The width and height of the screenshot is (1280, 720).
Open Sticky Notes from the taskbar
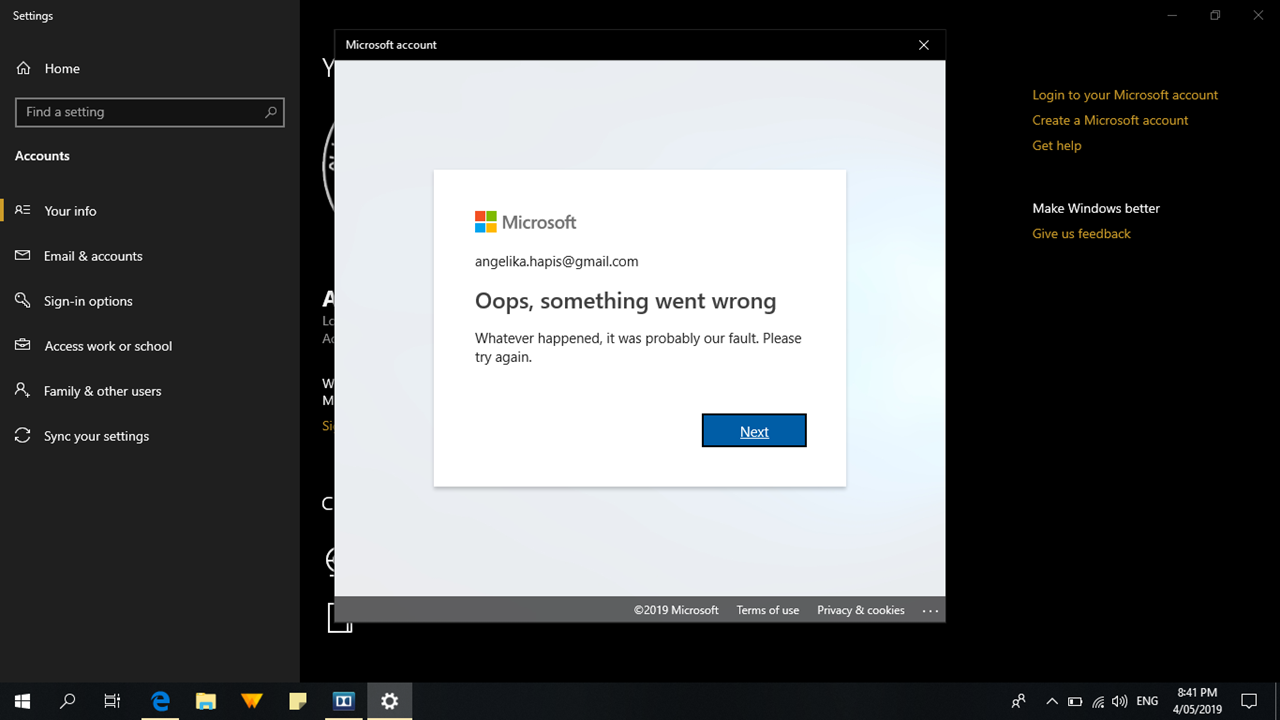tap(297, 700)
